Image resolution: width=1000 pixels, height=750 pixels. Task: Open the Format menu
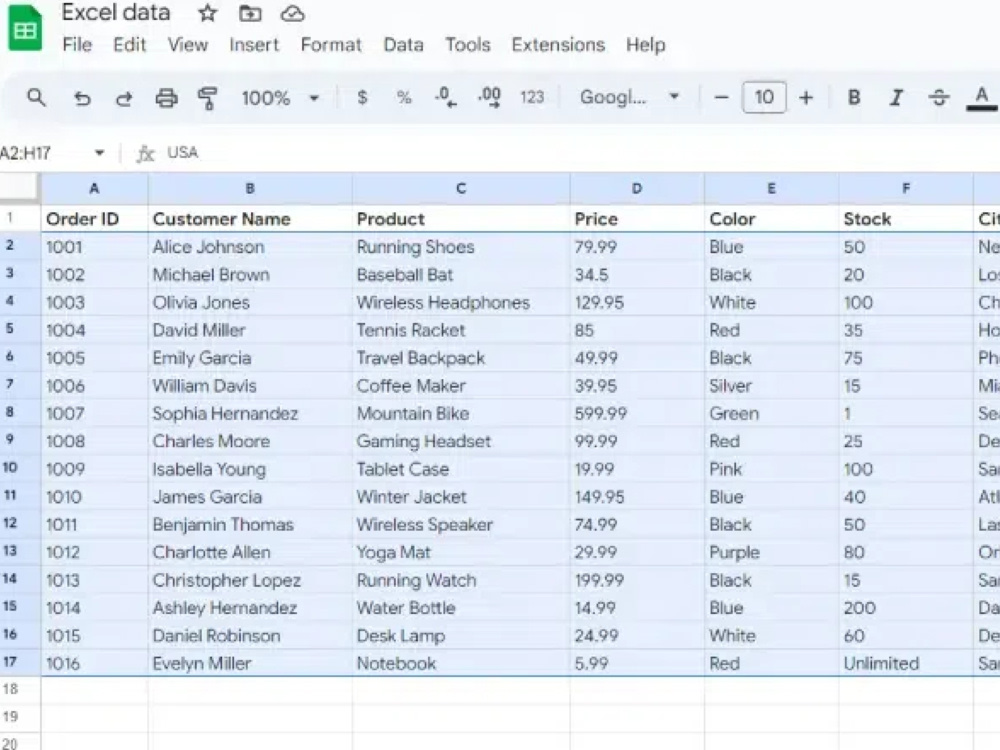(x=331, y=45)
